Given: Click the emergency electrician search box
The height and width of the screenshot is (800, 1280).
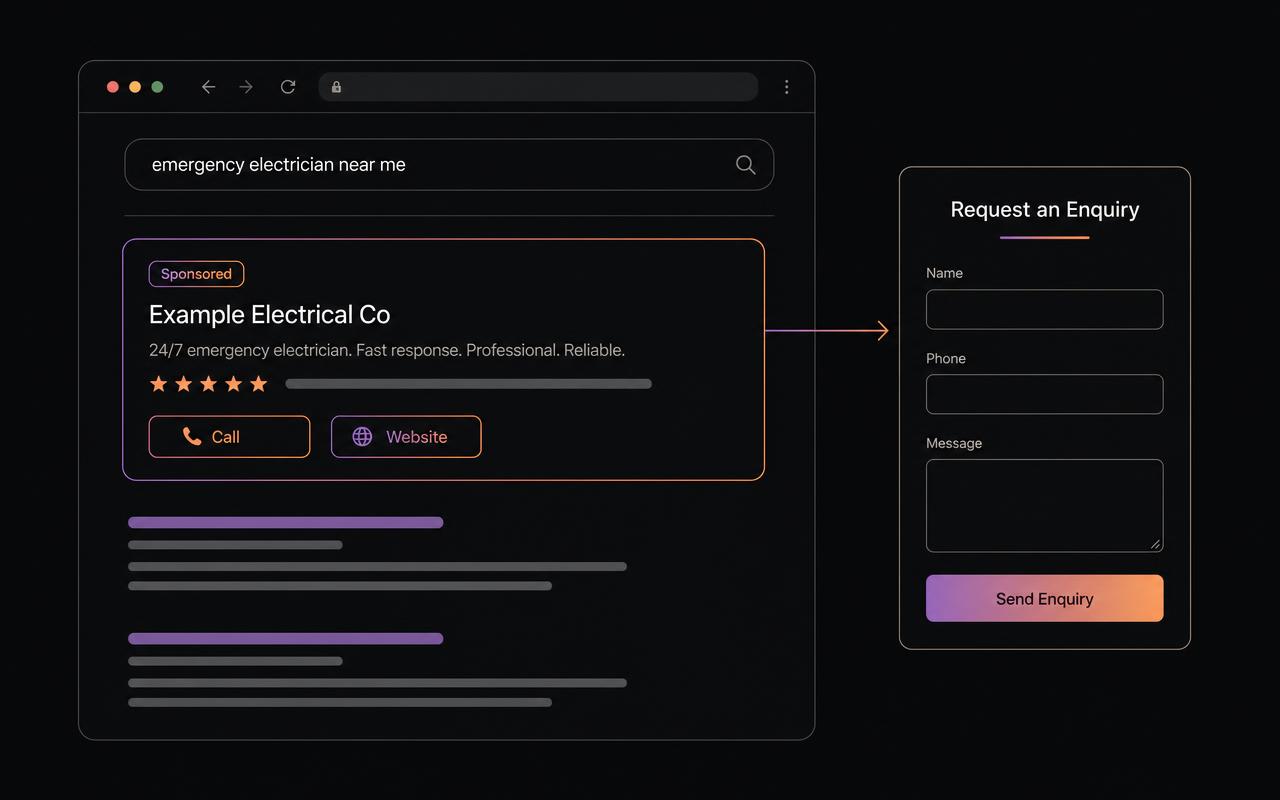Looking at the screenshot, I should point(449,165).
